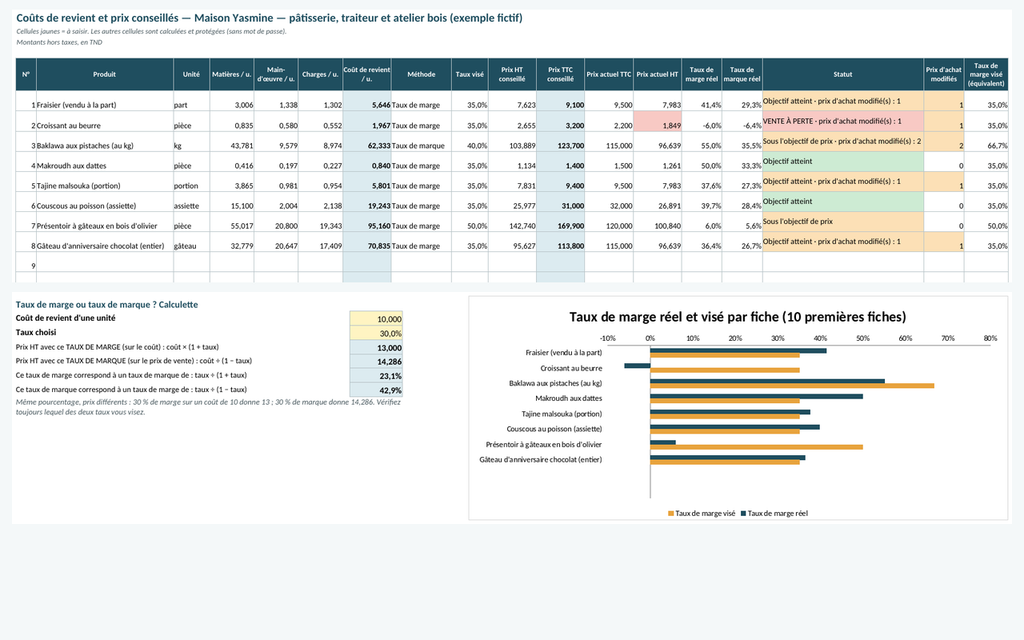
Task: Select the calculette result 13,000
Action: 376,347
